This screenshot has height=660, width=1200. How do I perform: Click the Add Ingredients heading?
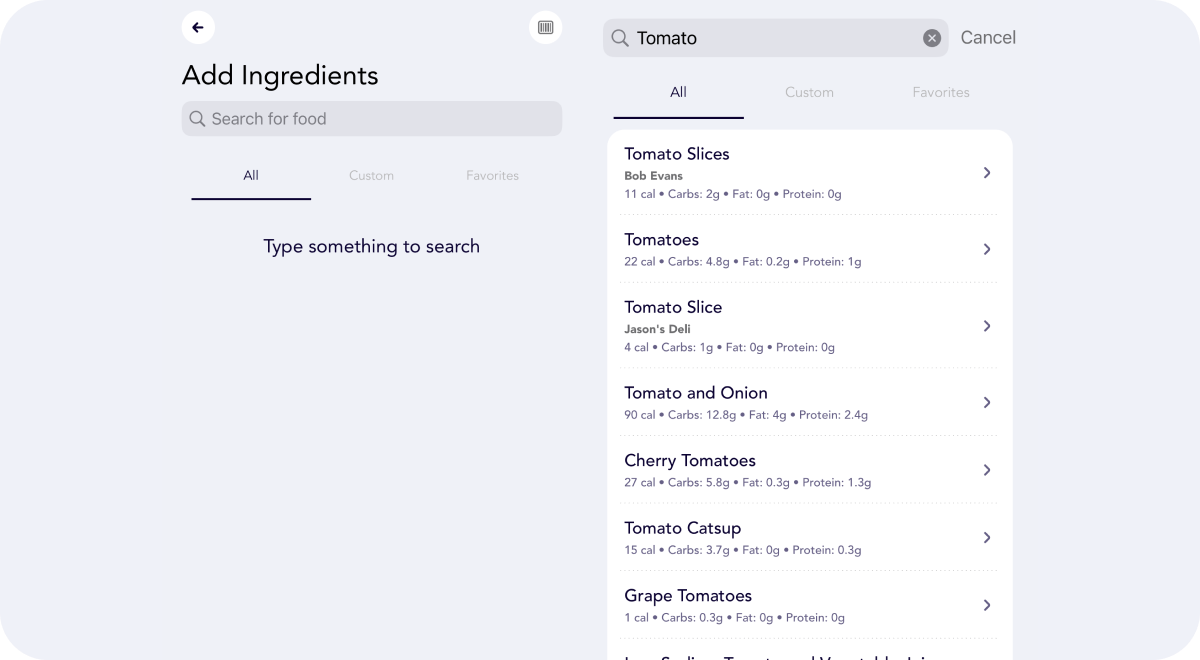coord(280,76)
